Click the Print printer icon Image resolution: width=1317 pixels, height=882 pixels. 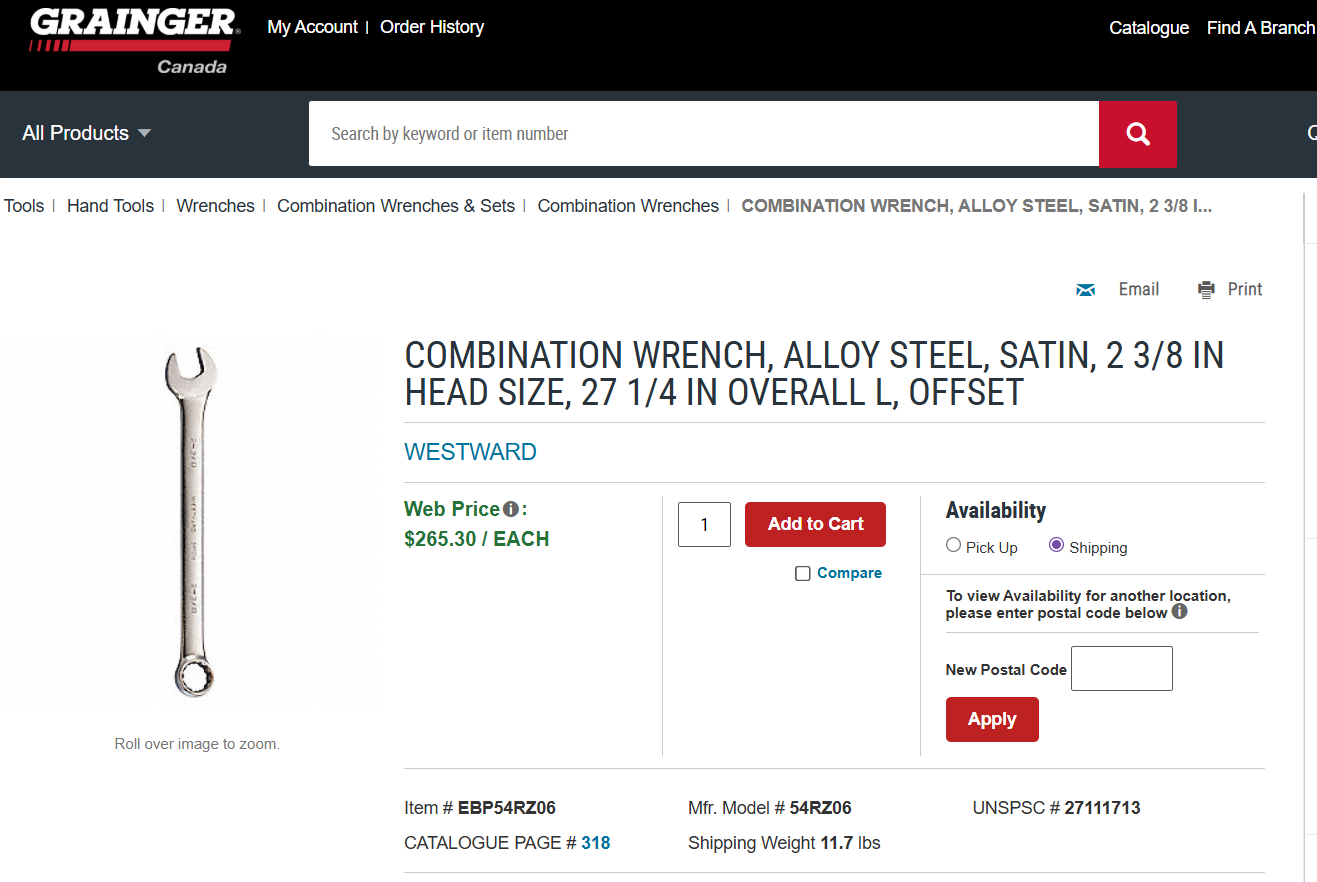tap(1206, 290)
